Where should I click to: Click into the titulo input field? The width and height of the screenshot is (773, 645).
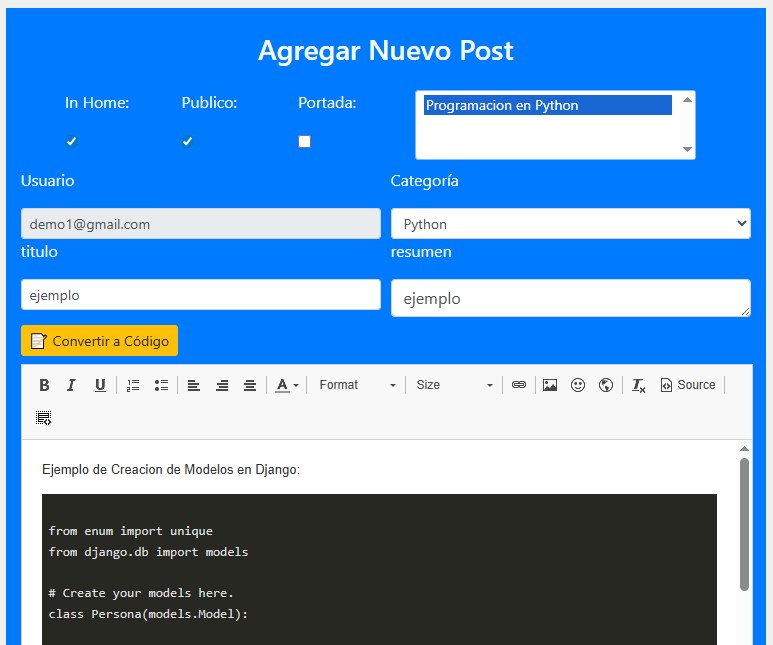pos(201,295)
